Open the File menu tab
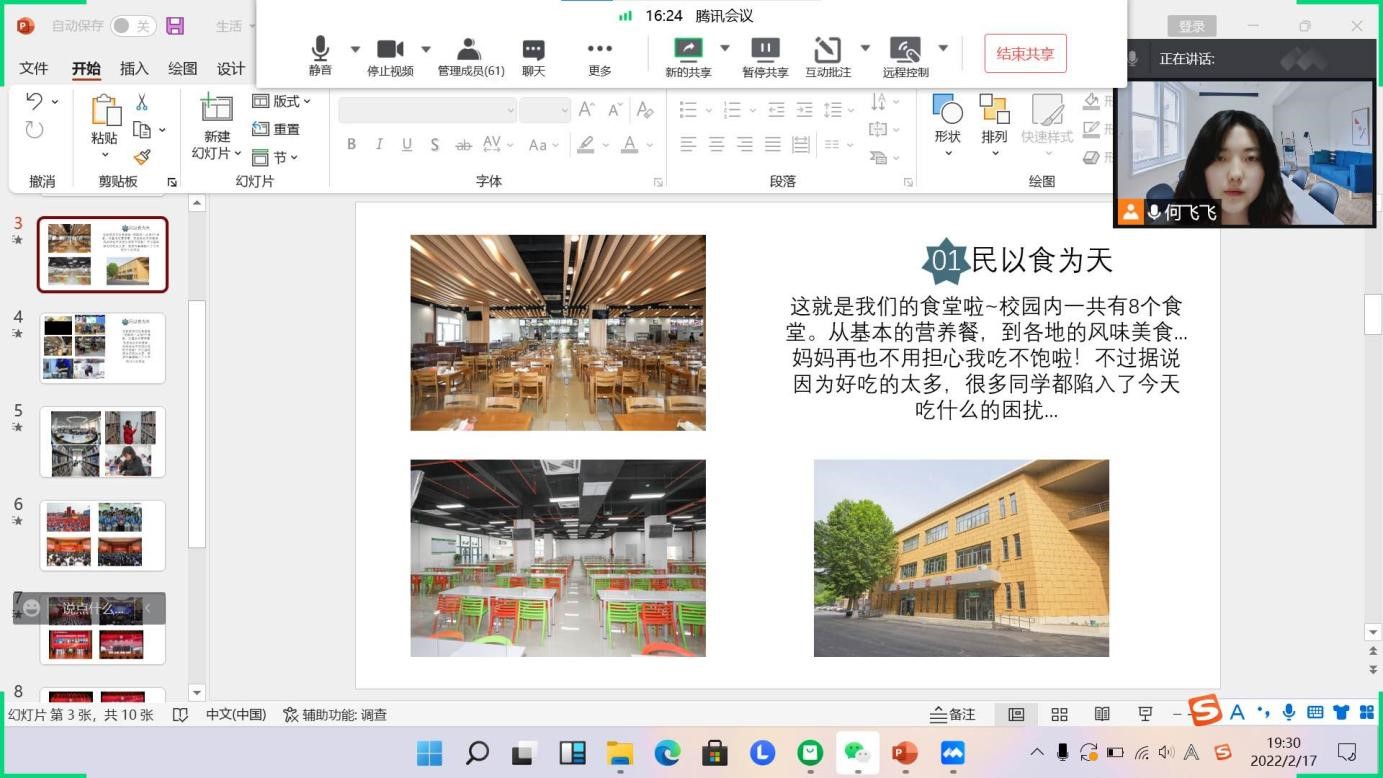Screen dimensions: 1383x778 pyautogui.click(x=33, y=68)
